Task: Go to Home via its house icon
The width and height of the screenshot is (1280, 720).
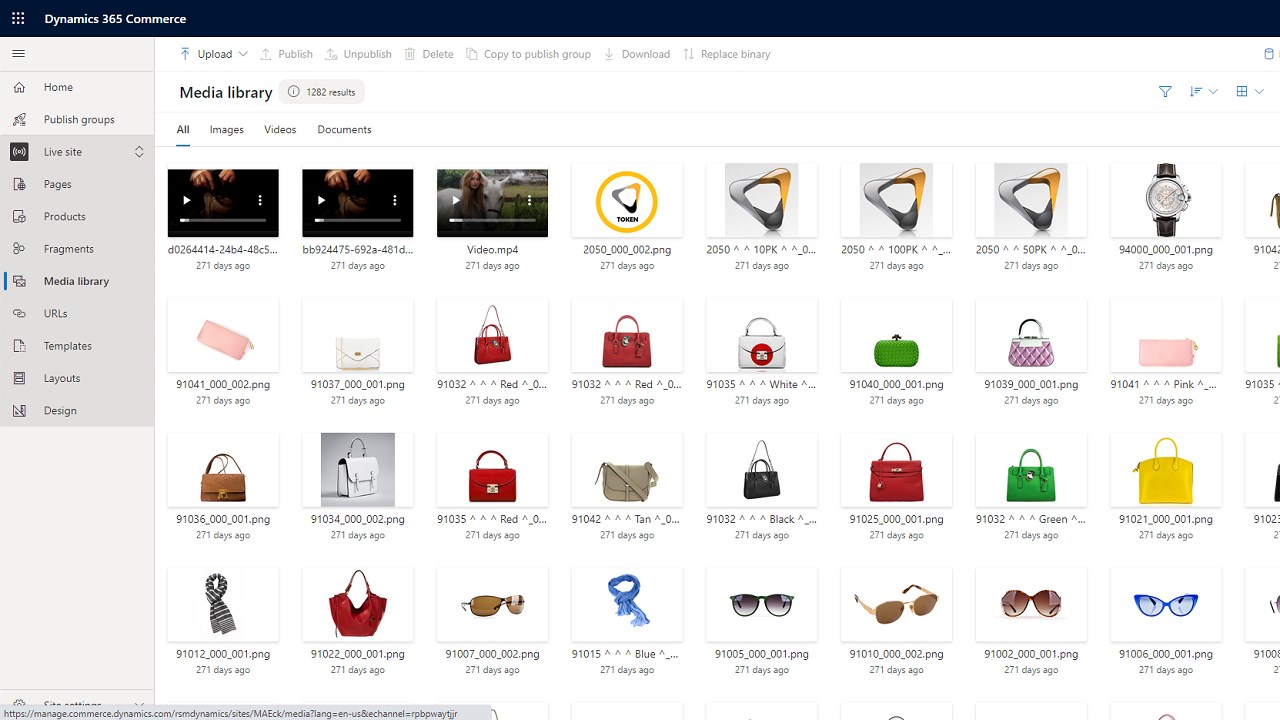Action: coord(19,87)
